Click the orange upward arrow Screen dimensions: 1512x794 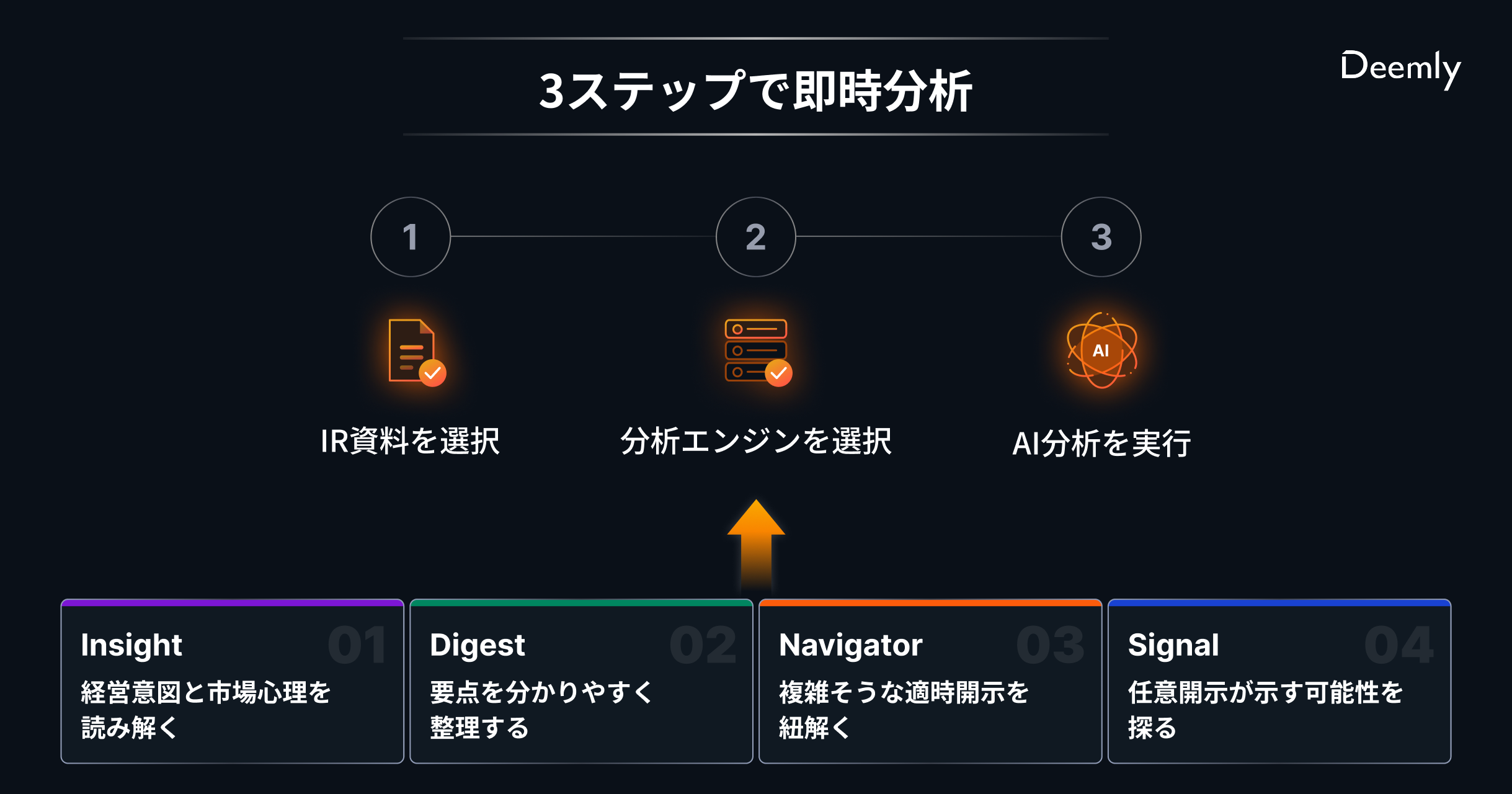pyautogui.click(x=756, y=543)
